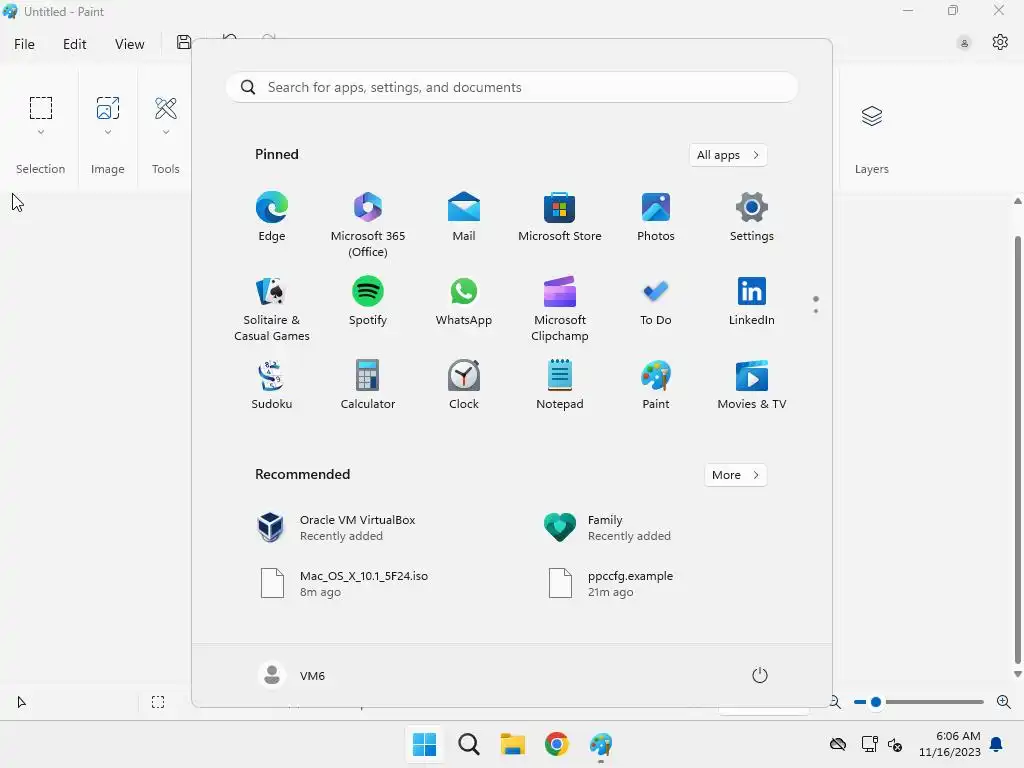
Task: Launch the Sudoku game
Action: tap(272, 385)
